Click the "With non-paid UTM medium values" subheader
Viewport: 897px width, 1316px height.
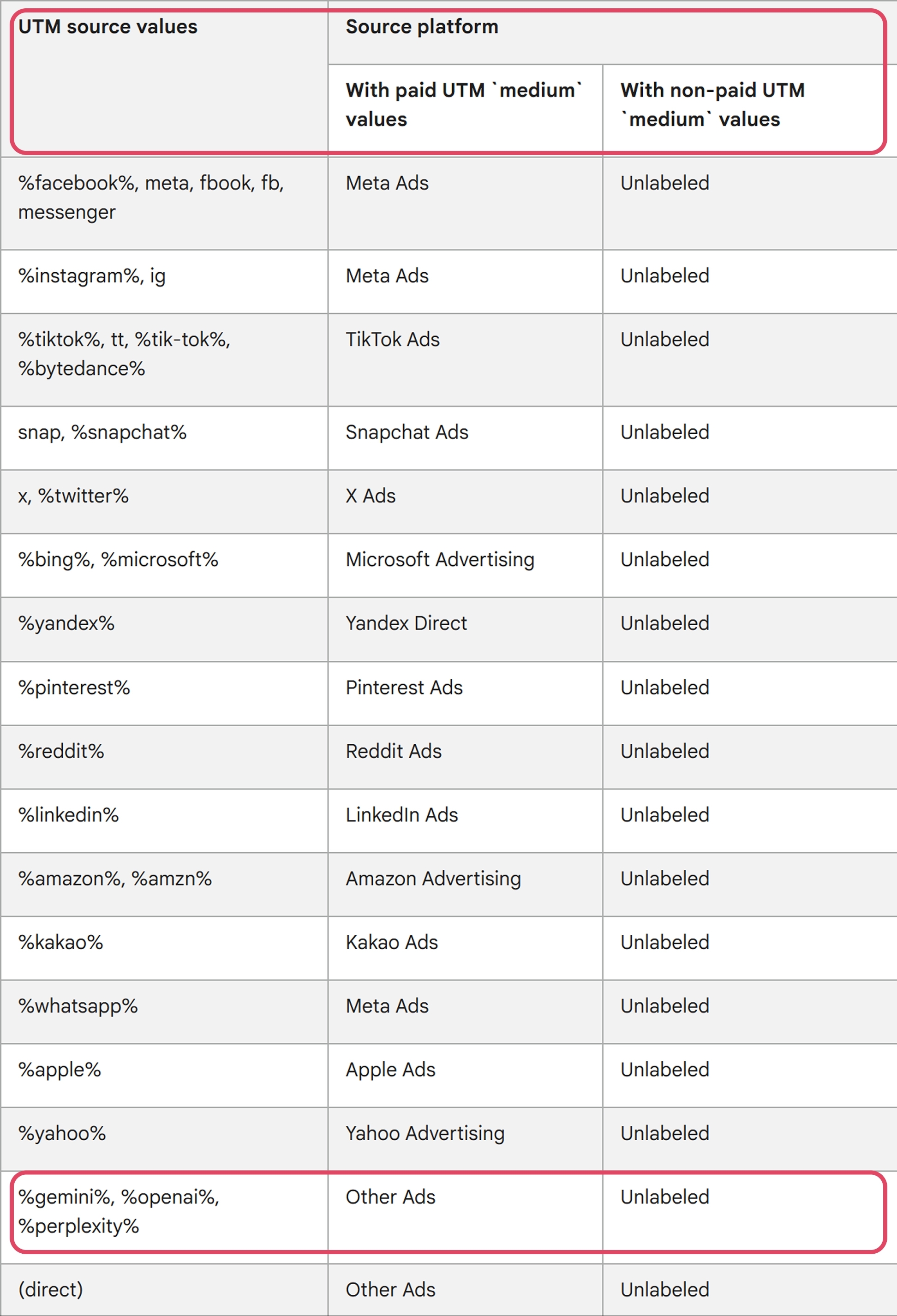tap(750, 110)
